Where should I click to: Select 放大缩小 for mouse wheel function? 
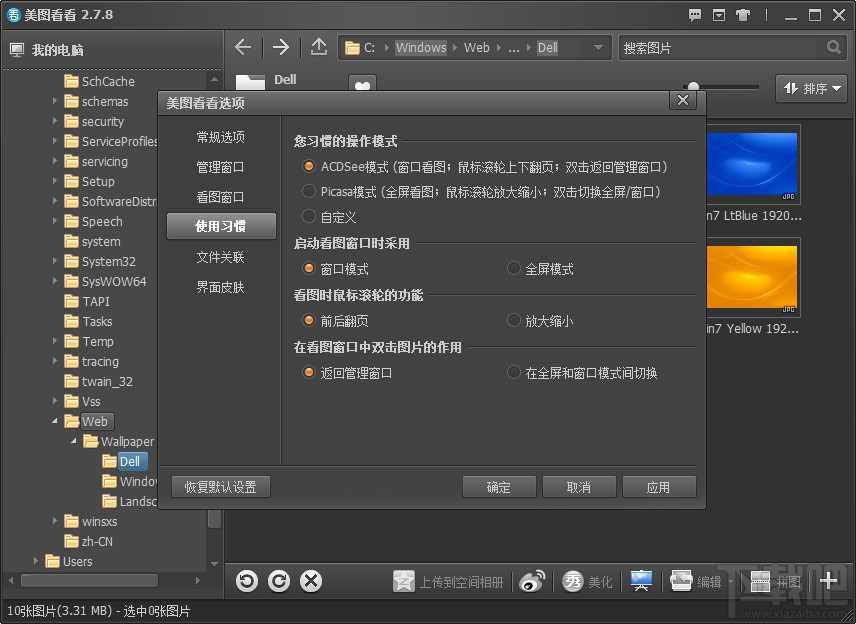click(514, 321)
